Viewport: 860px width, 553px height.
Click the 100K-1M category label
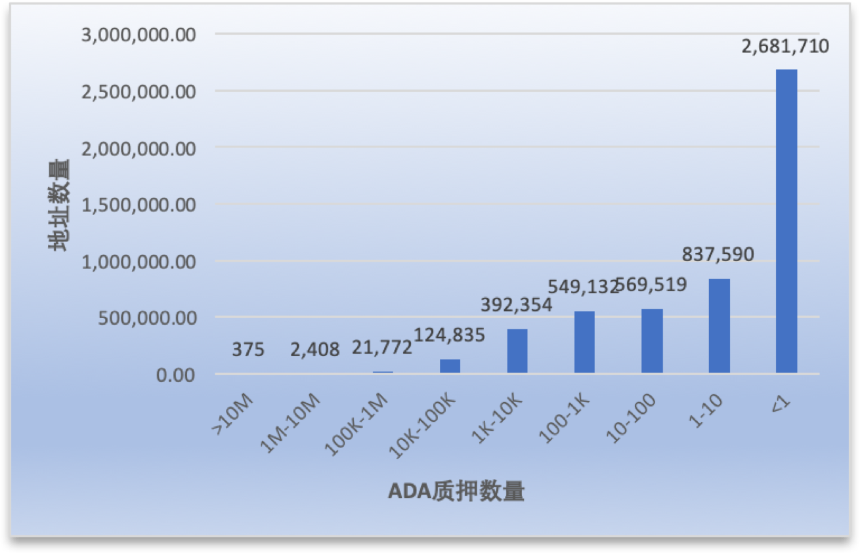pyautogui.click(x=357, y=425)
